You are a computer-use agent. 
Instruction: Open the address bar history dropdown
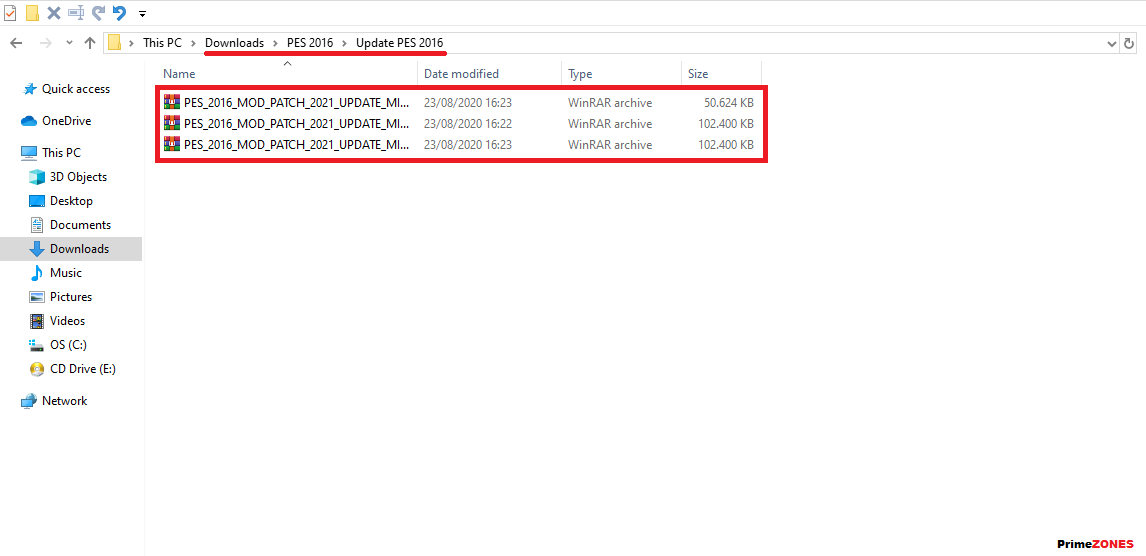click(1112, 43)
